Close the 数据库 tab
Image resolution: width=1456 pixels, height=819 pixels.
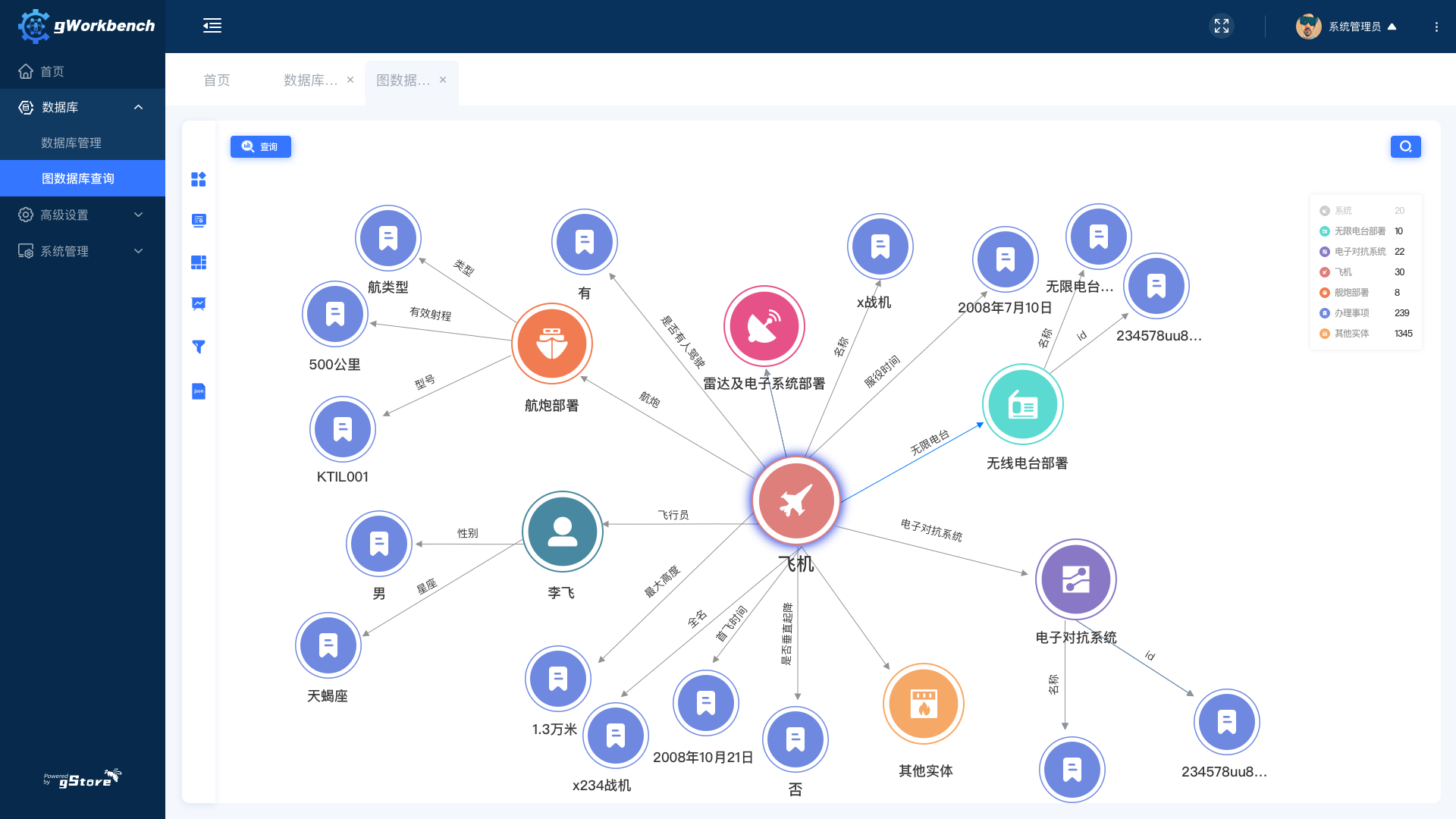click(350, 80)
